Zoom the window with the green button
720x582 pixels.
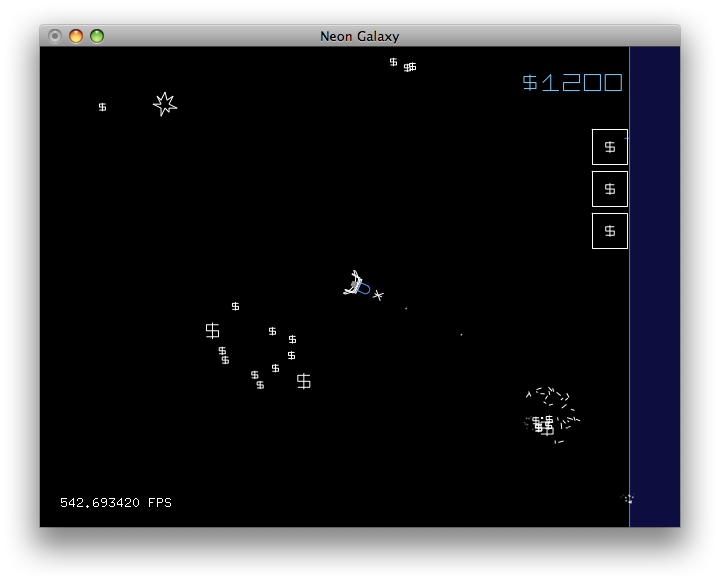(x=97, y=36)
